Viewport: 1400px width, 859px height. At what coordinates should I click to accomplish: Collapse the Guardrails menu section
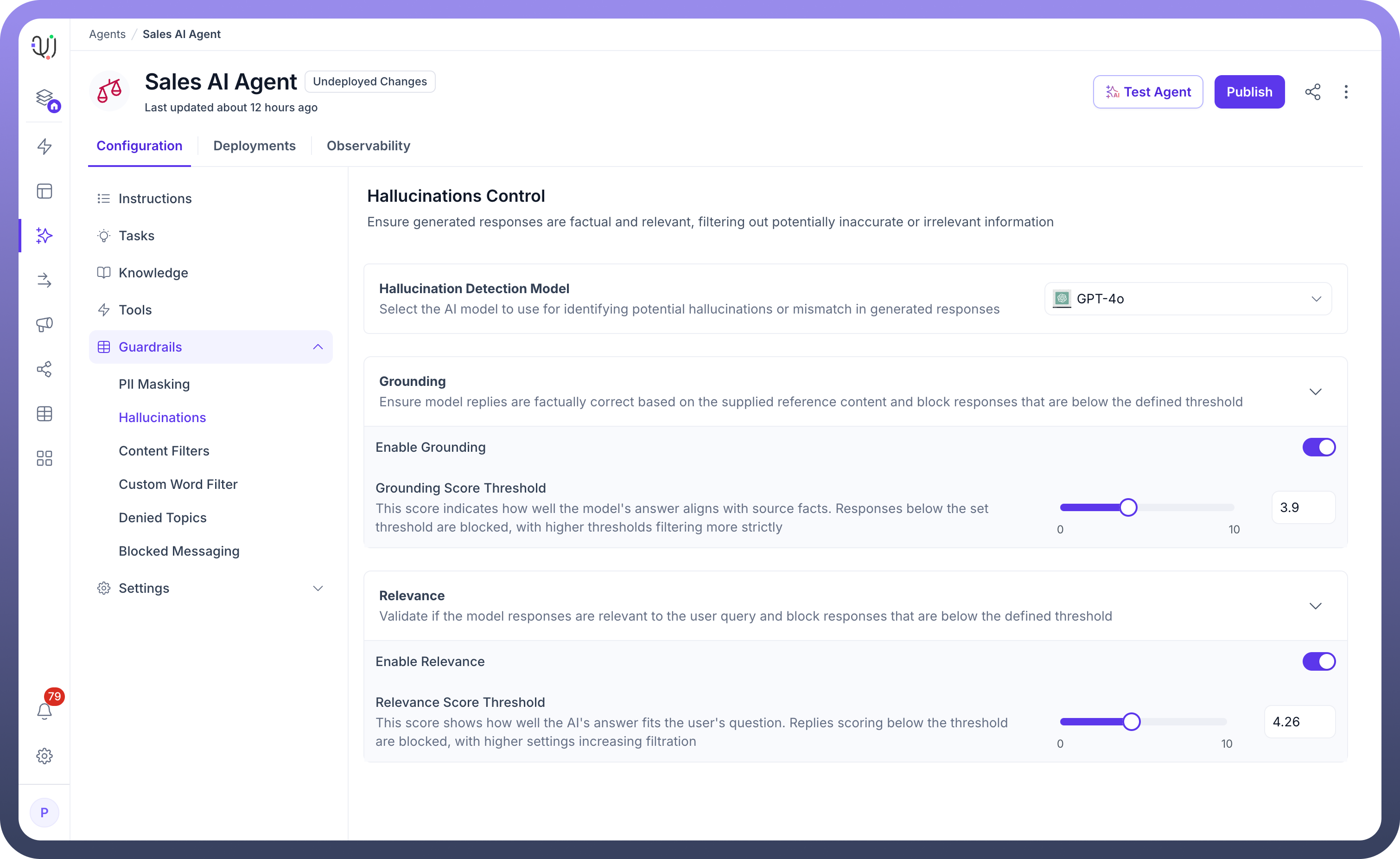(318, 347)
